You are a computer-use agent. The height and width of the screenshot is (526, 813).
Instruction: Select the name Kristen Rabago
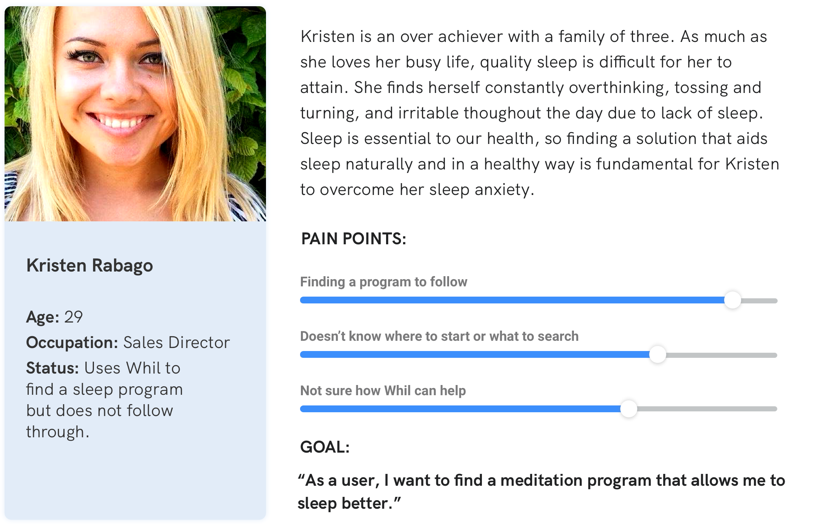click(90, 266)
